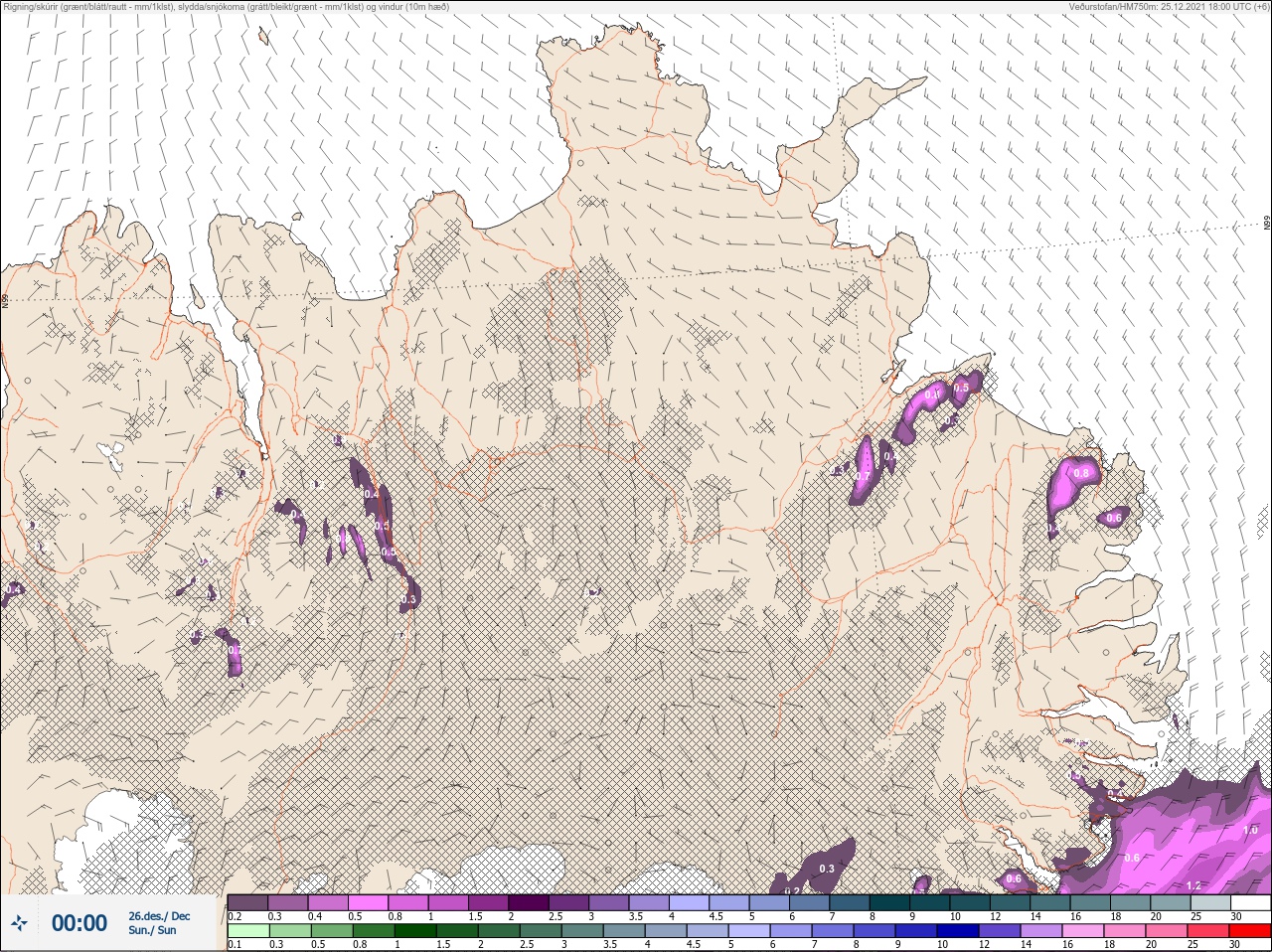Select the 0.5 bright pink swatch in the snow legend
This screenshot has width=1272, height=952.
(368, 902)
